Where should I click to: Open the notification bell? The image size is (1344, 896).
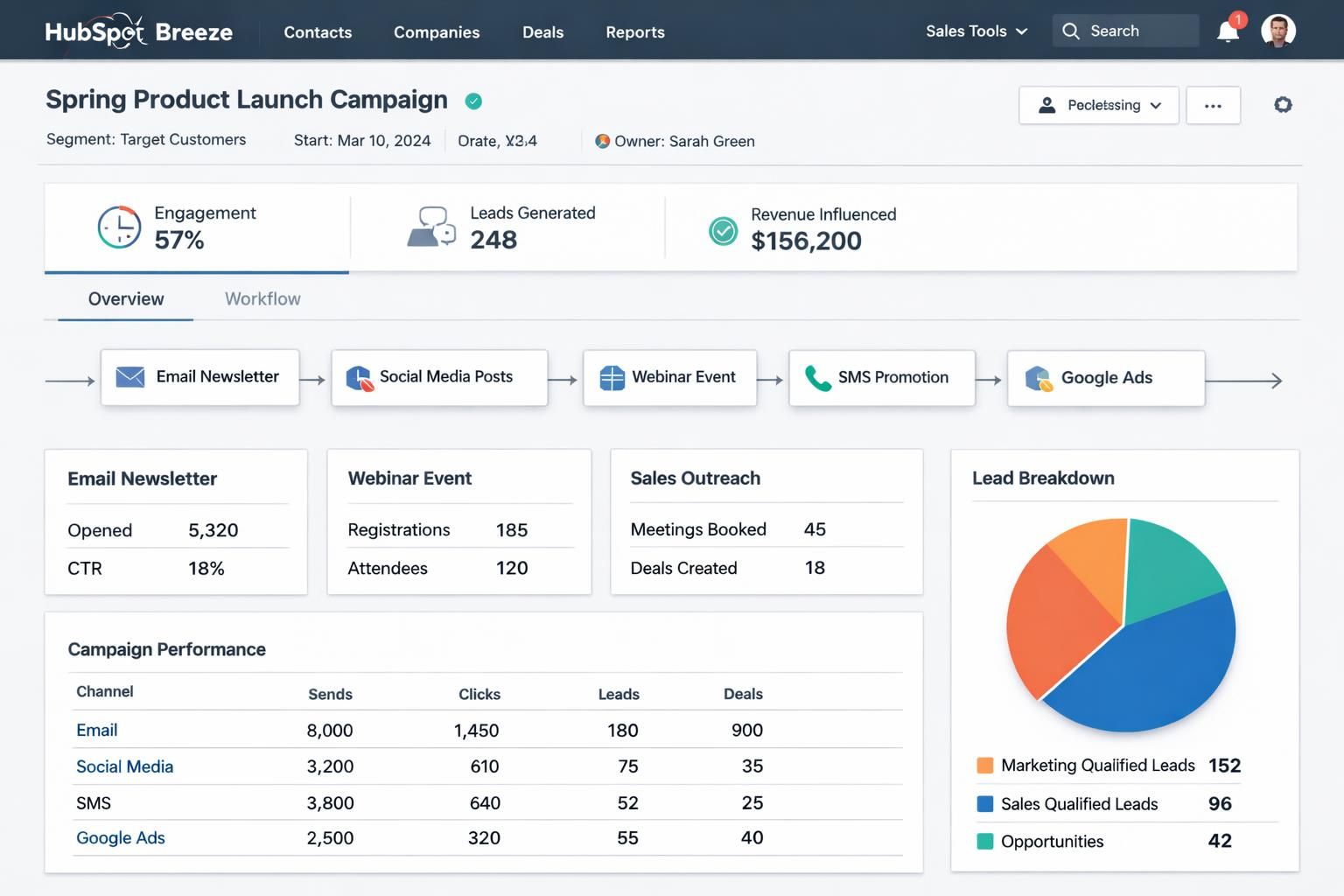click(x=1228, y=31)
